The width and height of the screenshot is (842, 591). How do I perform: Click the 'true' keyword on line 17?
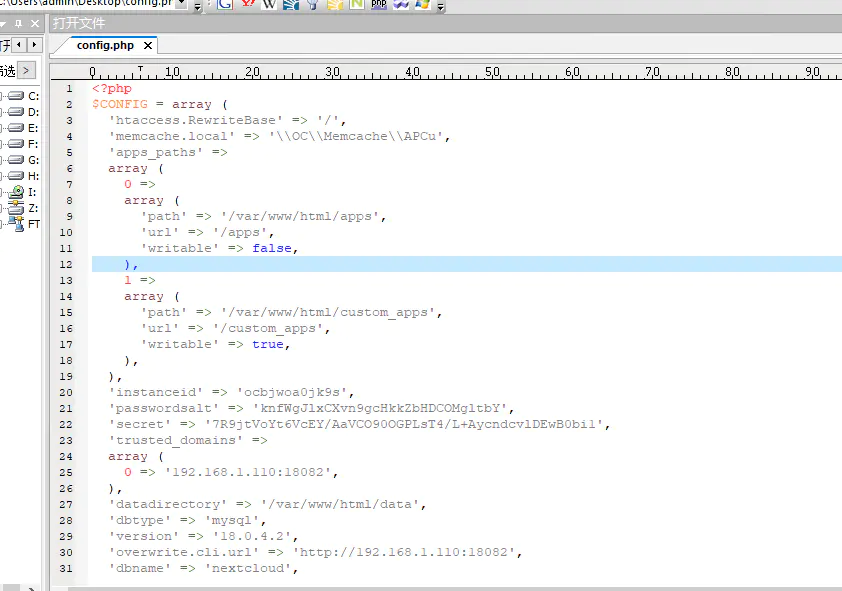(x=268, y=345)
